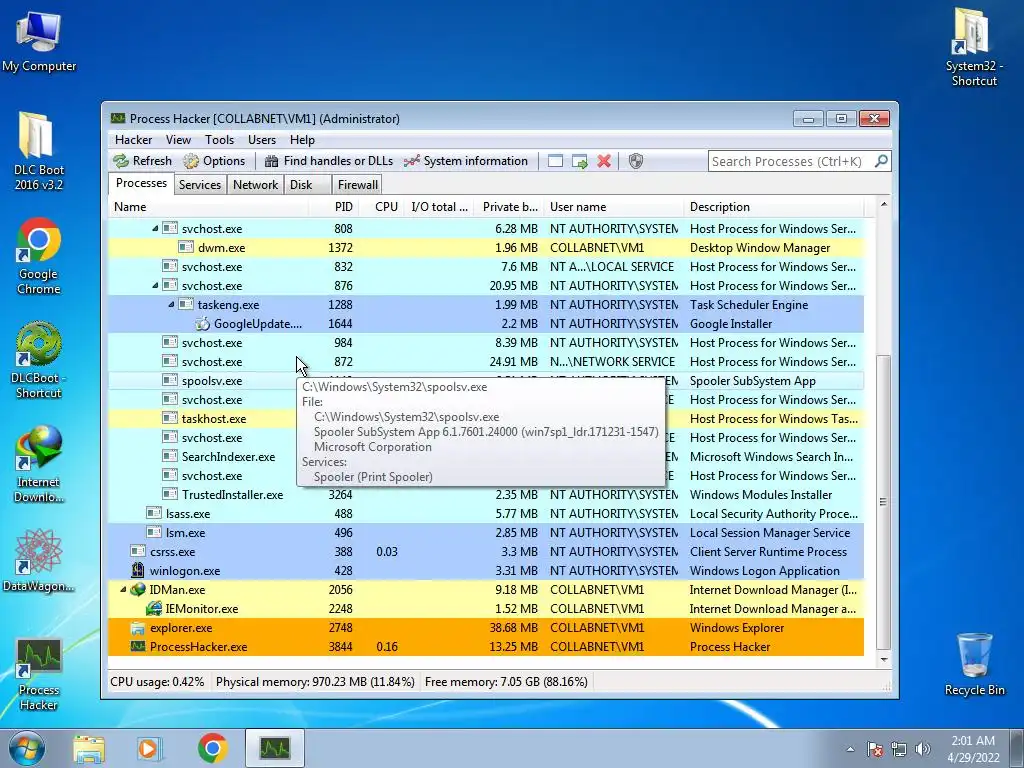Select DLCBoot - Shortcut desktop icon
The height and width of the screenshot is (768, 1024).
[x=39, y=360]
